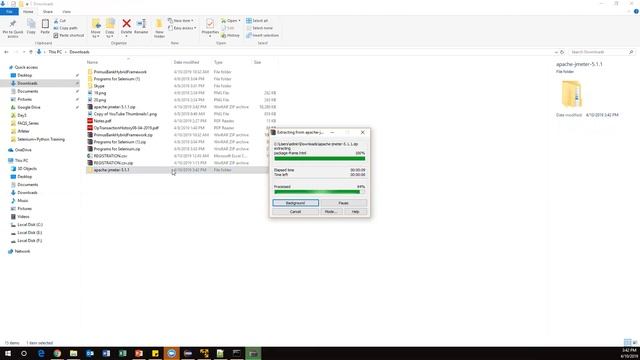Select Google Drive in the navigation pane

[29, 107]
